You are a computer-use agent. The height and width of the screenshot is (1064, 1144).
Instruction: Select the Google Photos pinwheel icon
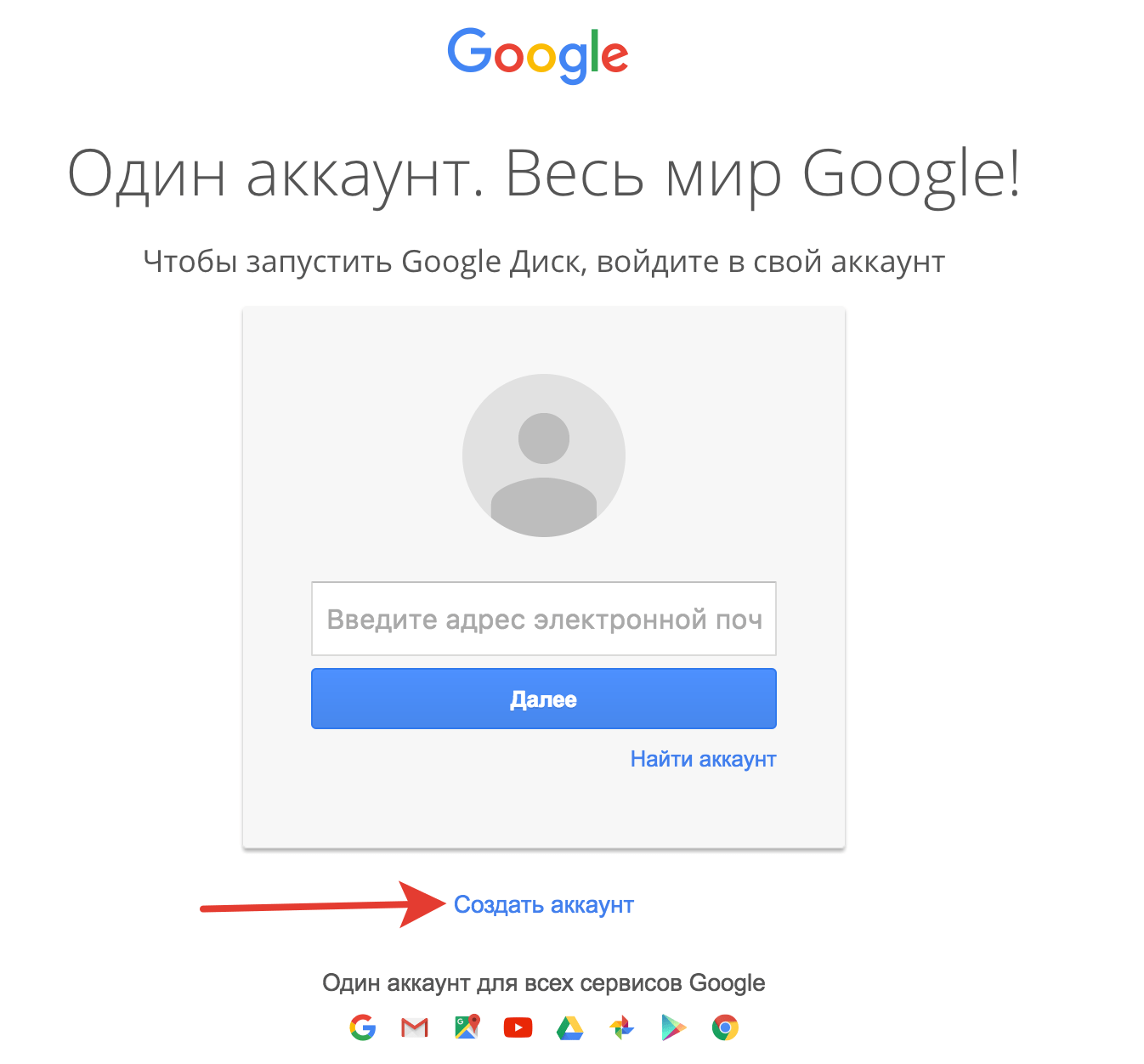(622, 1027)
